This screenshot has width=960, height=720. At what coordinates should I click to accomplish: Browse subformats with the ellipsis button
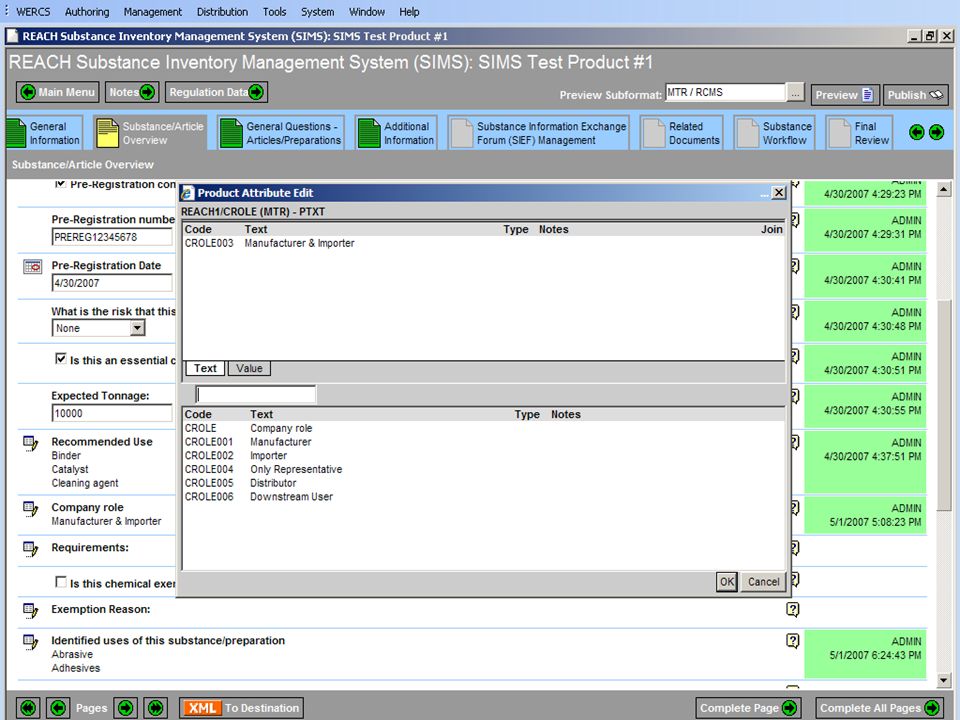795,94
